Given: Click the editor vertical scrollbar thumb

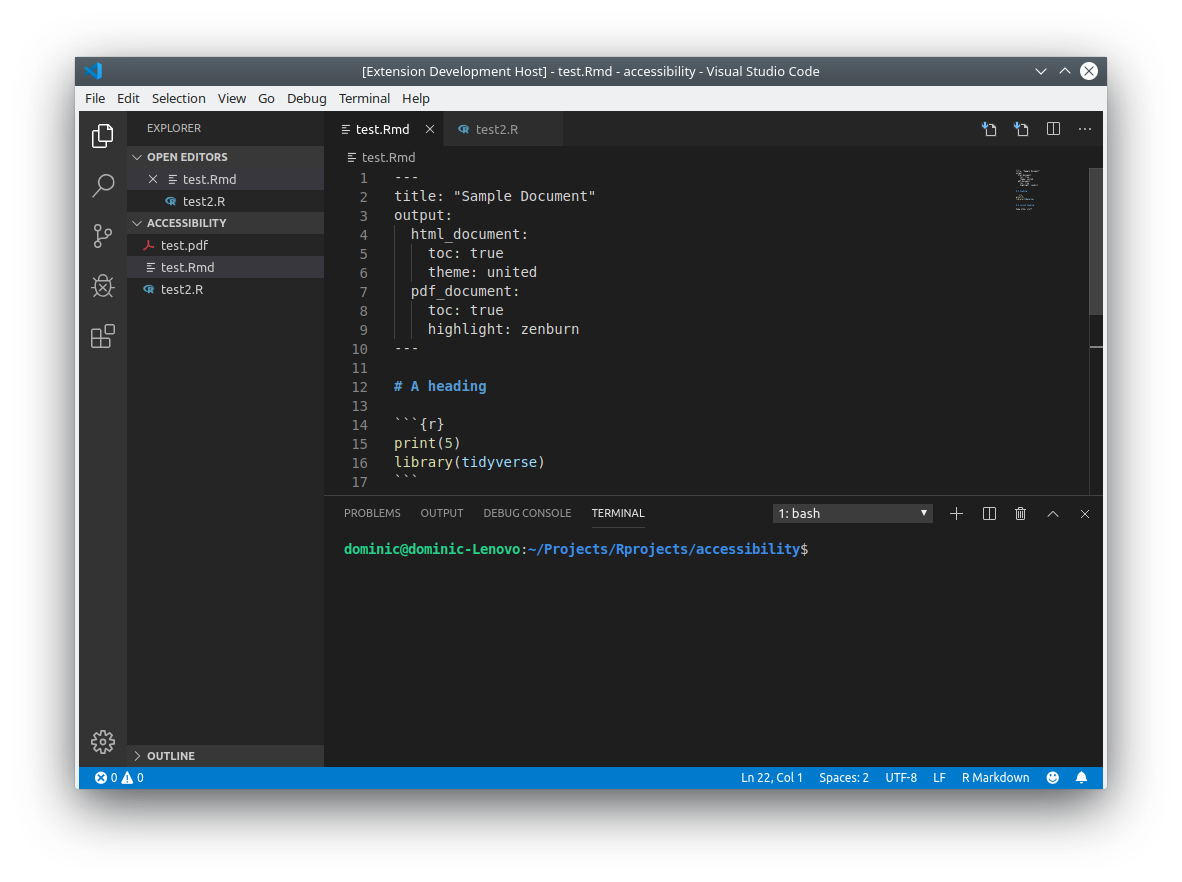Looking at the screenshot, I should click(x=1096, y=241).
